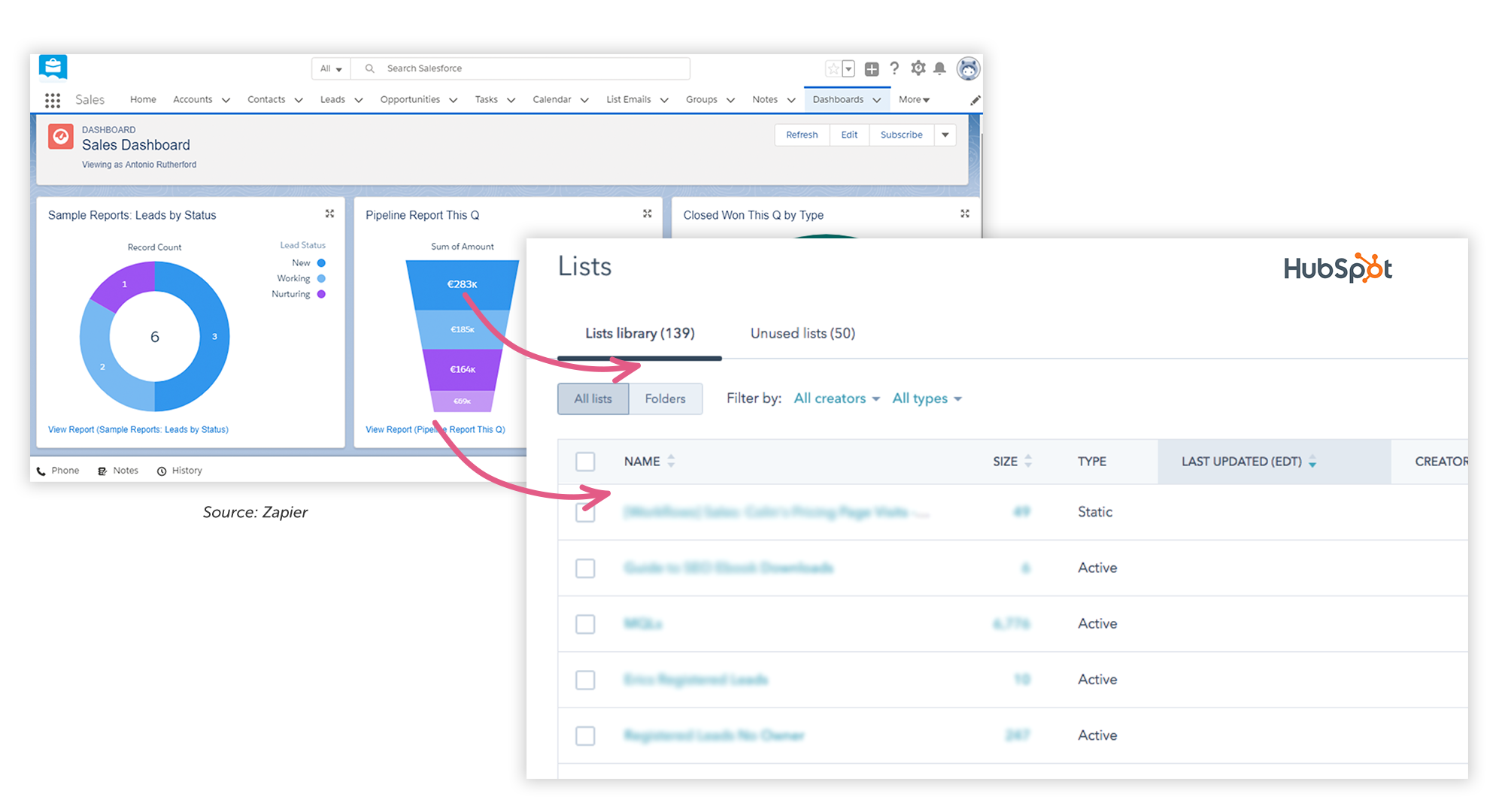1508x812 pixels.
Task: Open the All creators filter dropdown
Action: [x=836, y=398]
